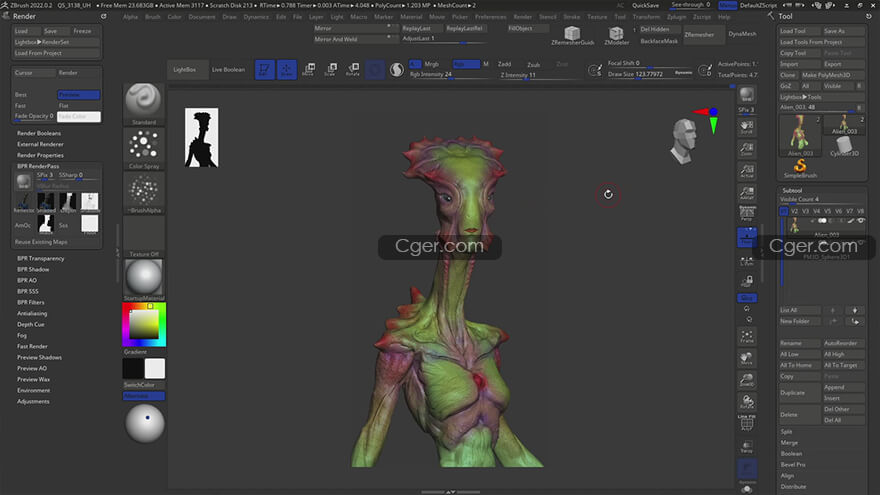Open the Color Spray stroke picker

click(144, 146)
